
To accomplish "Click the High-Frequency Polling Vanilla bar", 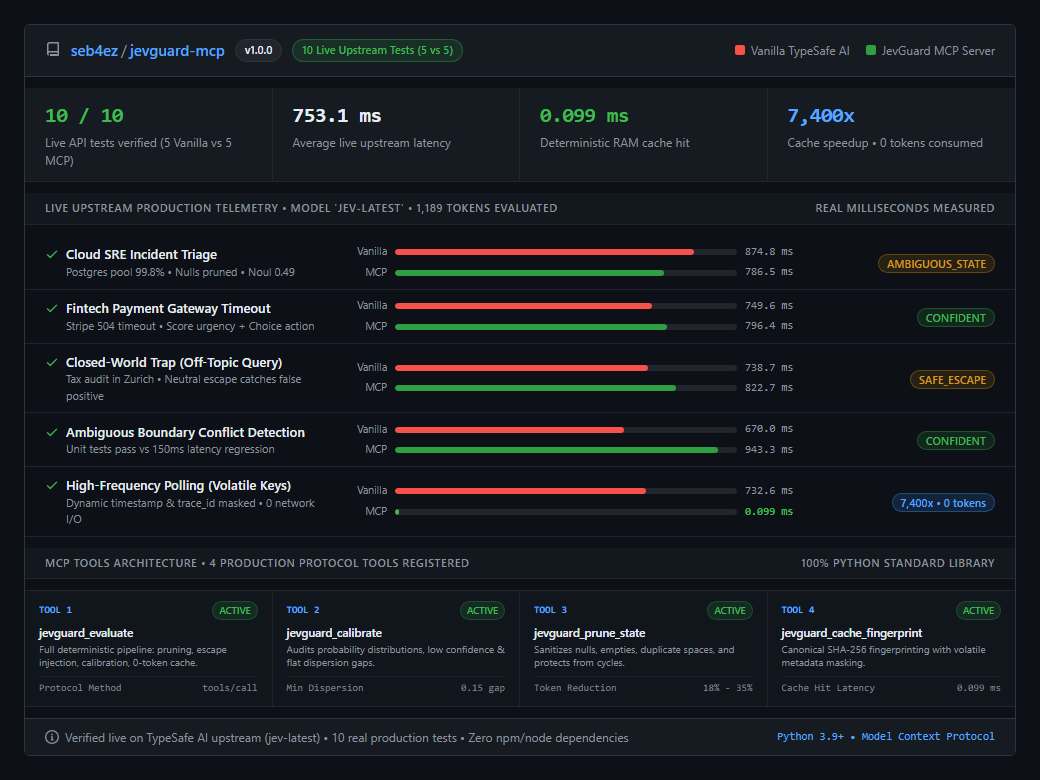I will click(566, 491).
